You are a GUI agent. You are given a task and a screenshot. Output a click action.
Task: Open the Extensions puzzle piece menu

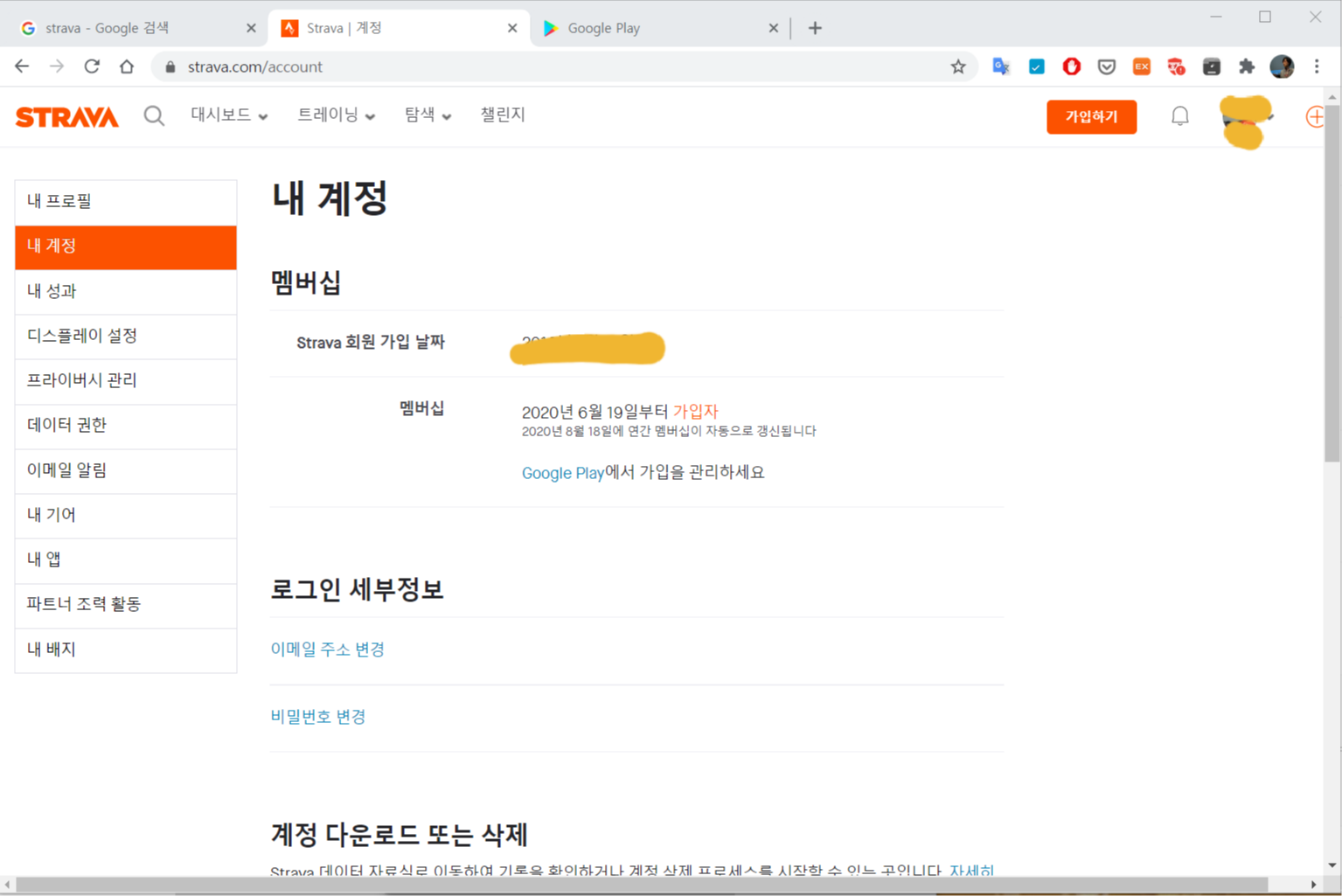tap(1247, 66)
